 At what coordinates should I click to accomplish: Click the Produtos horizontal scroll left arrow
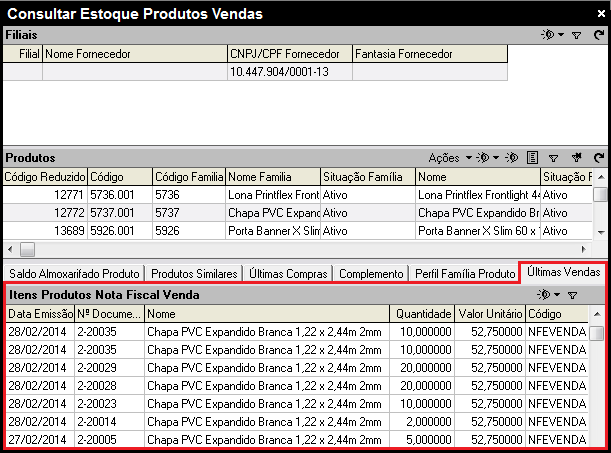(10, 249)
